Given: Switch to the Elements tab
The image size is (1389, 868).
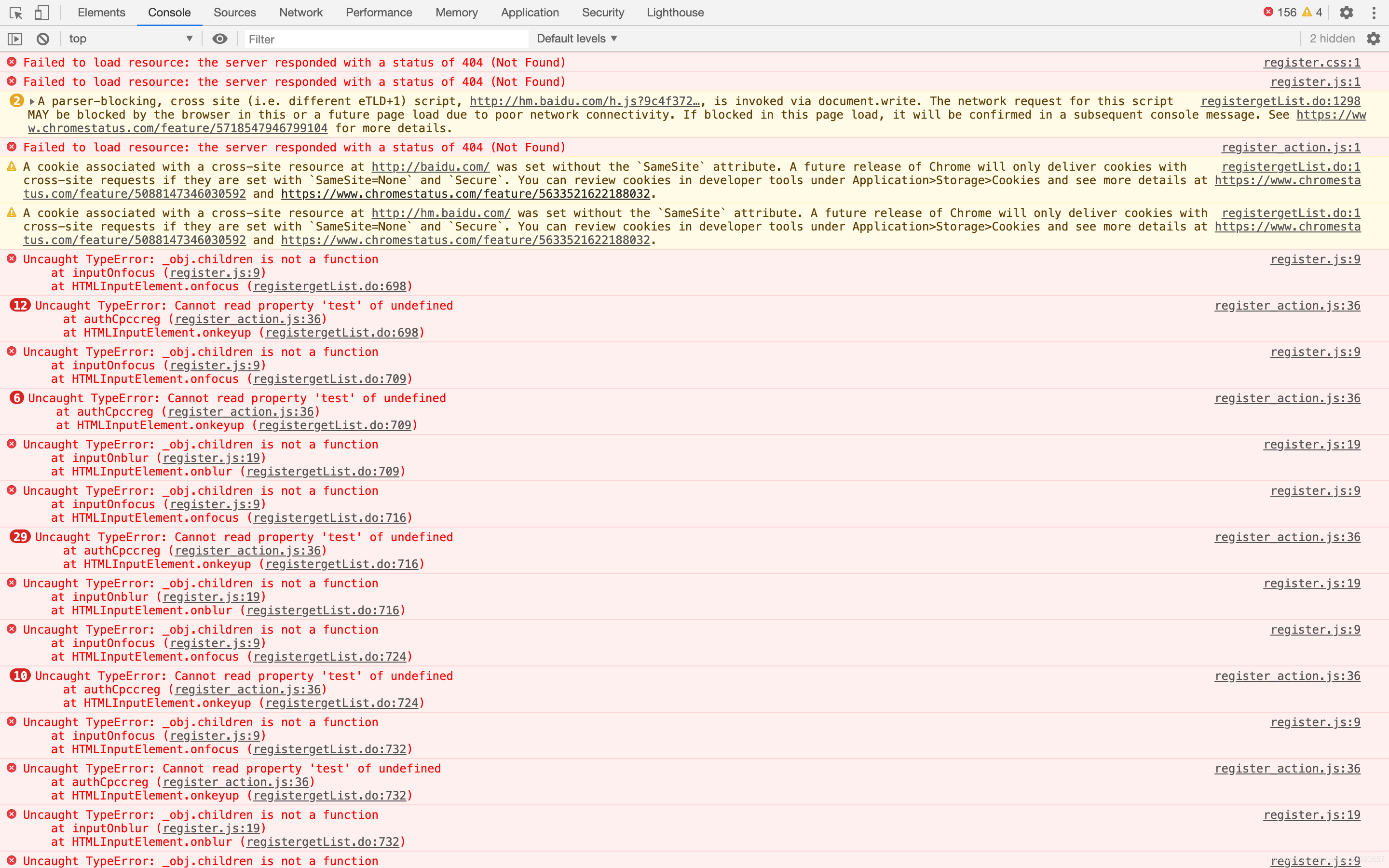Looking at the screenshot, I should coord(101,13).
